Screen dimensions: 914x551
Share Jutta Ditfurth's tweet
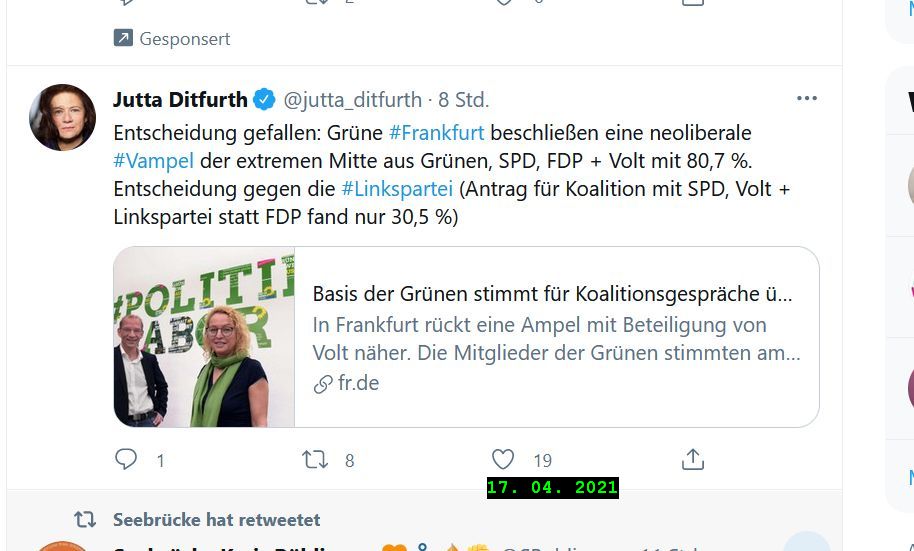click(x=692, y=459)
